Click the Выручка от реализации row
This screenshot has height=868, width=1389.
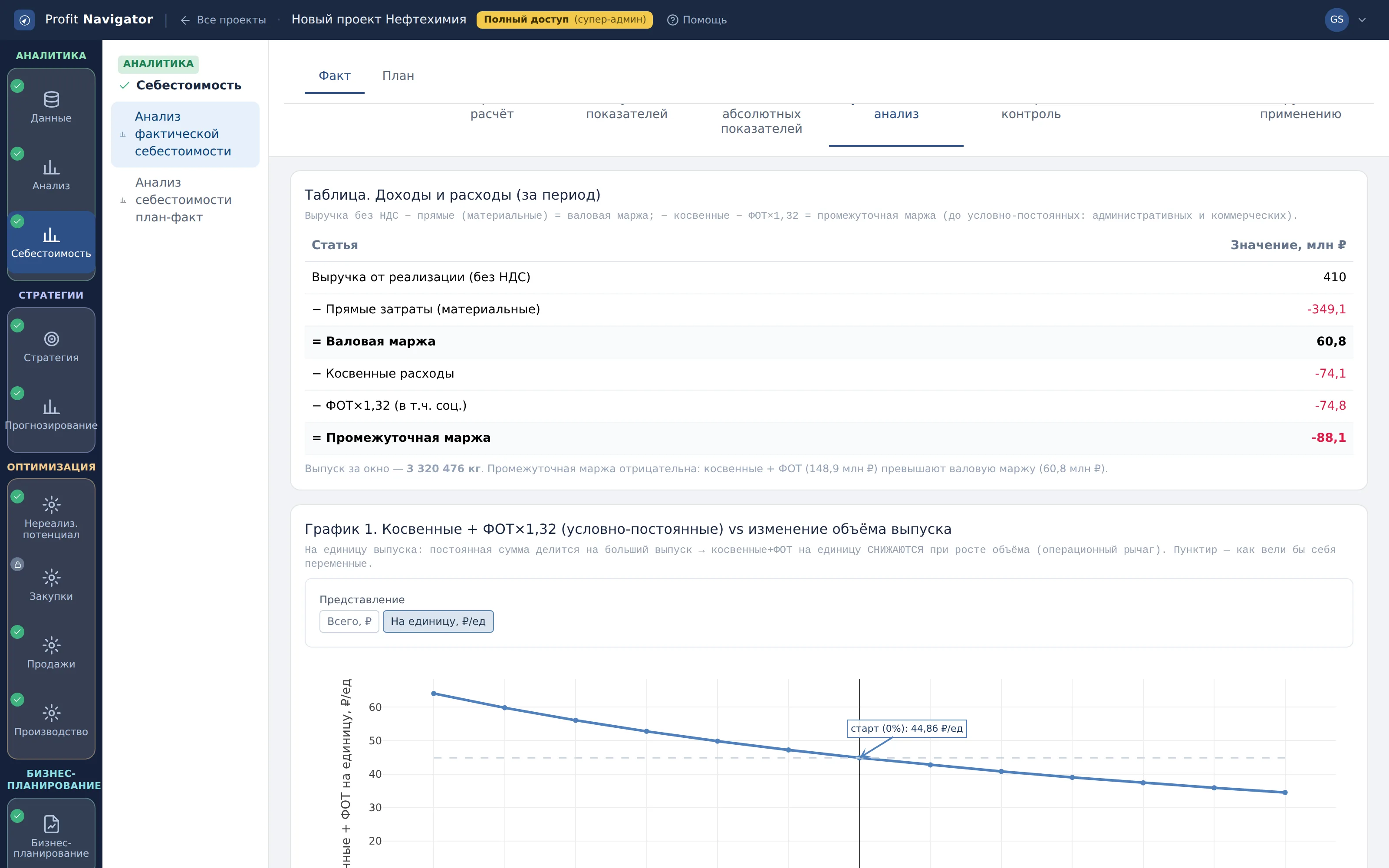[829, 277]
